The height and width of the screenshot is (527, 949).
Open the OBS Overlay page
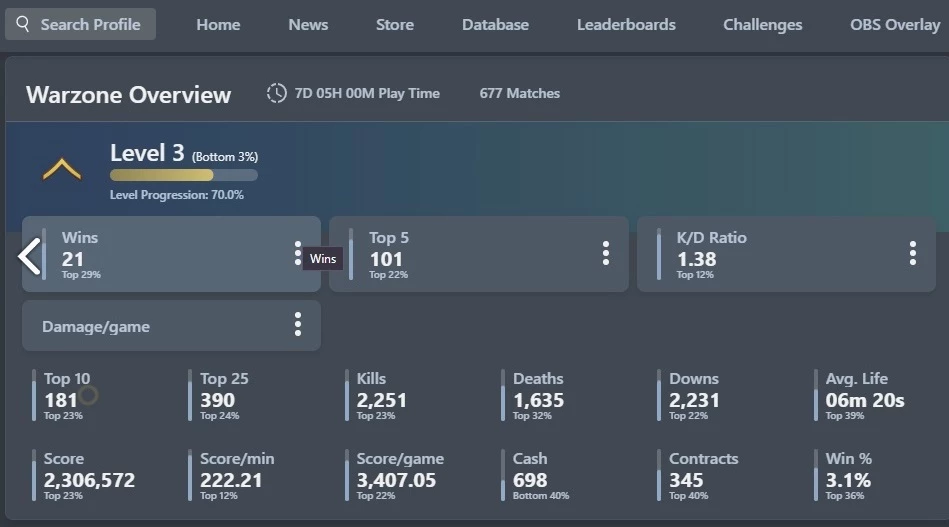tap(895, 25)
